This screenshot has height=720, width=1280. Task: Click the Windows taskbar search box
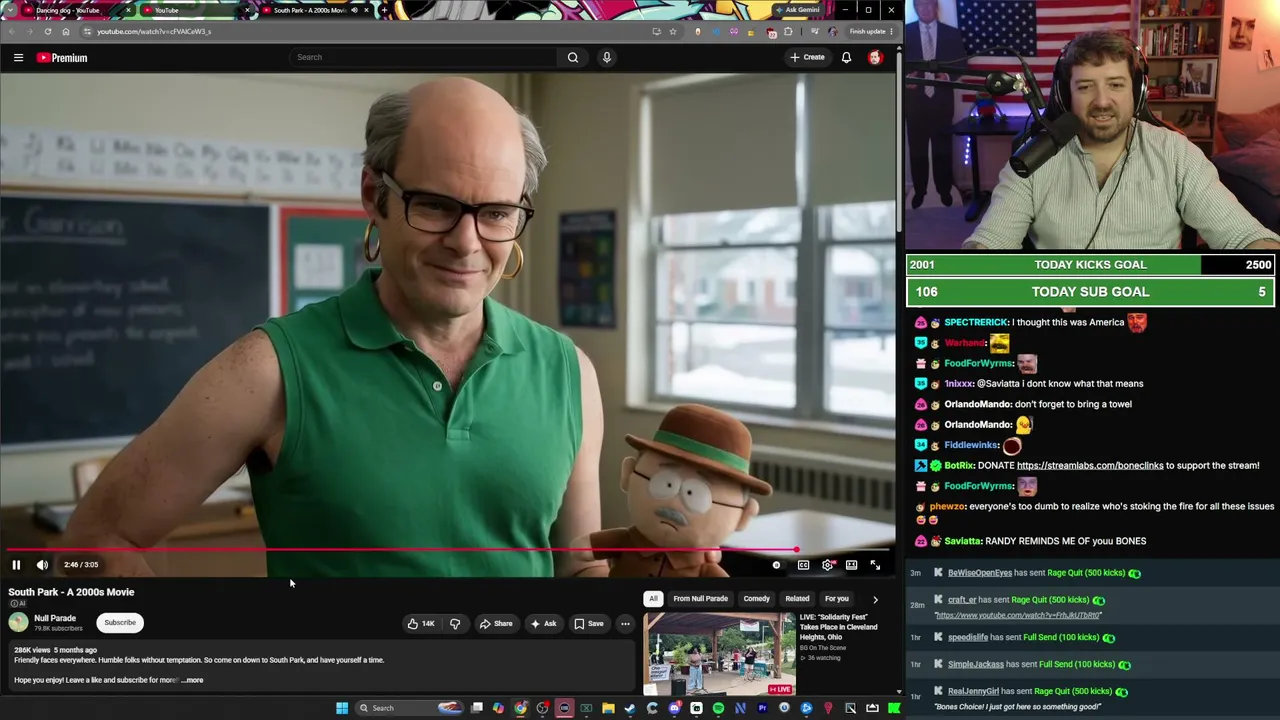pos(410,708)
